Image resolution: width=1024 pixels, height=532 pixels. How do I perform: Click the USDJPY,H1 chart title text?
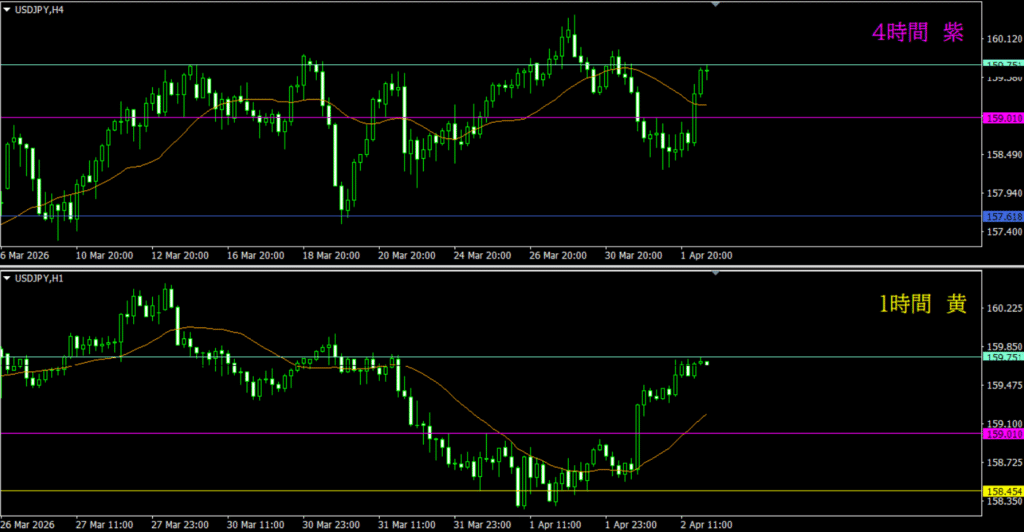click(x=42, y=278)
